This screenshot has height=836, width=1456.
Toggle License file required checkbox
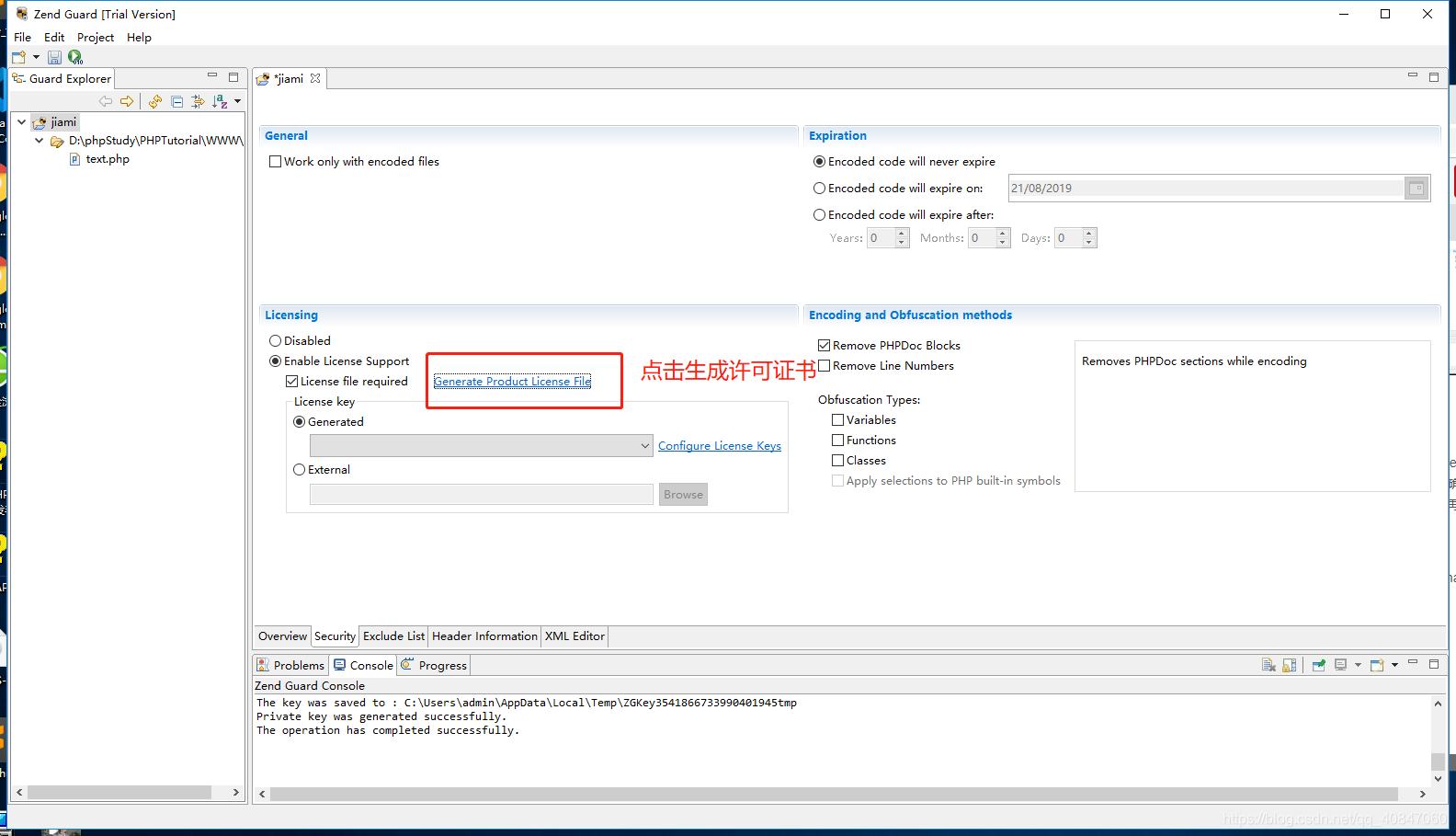point(291,382)
